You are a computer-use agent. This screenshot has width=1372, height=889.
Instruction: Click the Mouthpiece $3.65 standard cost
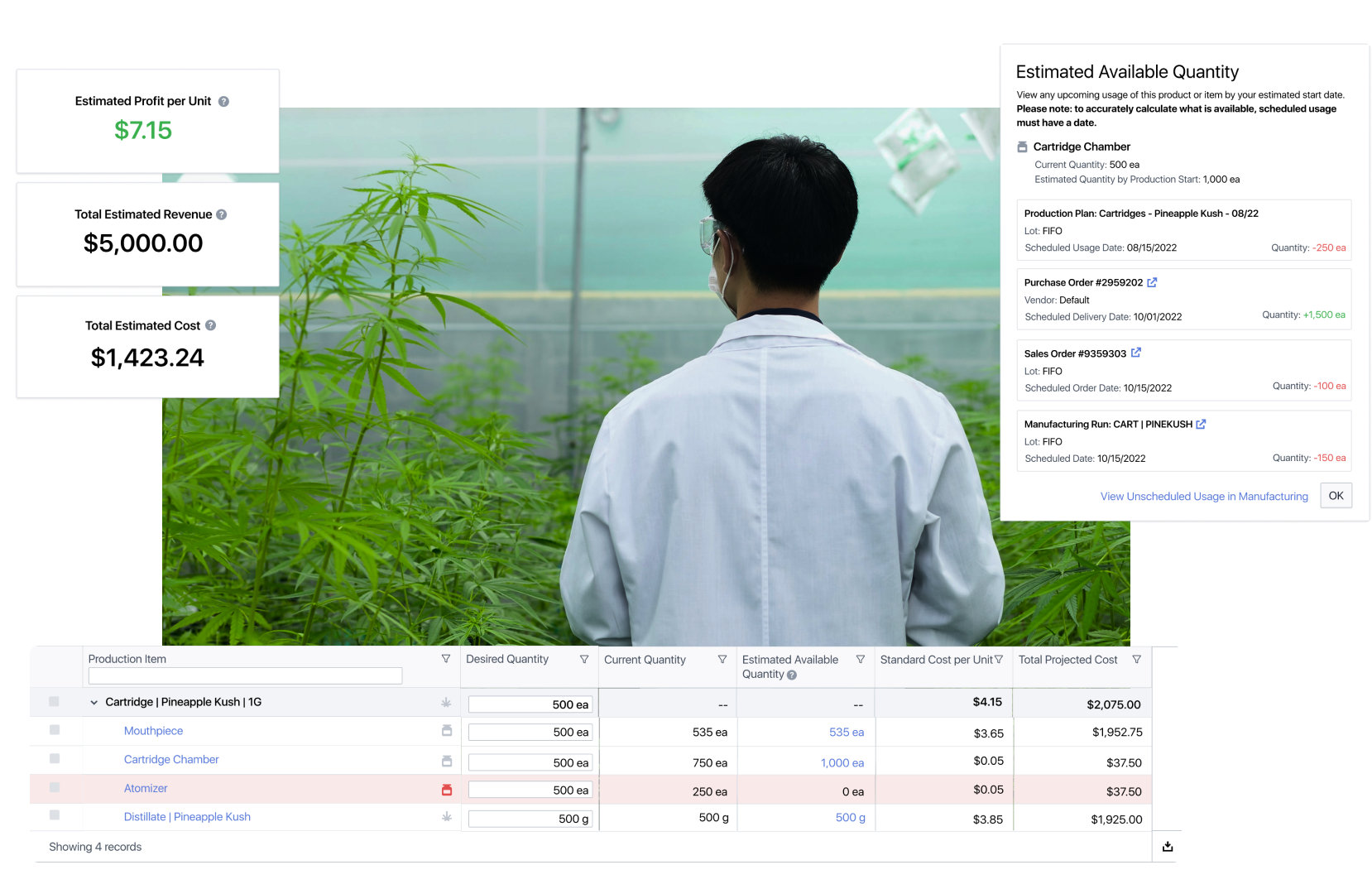989,733
